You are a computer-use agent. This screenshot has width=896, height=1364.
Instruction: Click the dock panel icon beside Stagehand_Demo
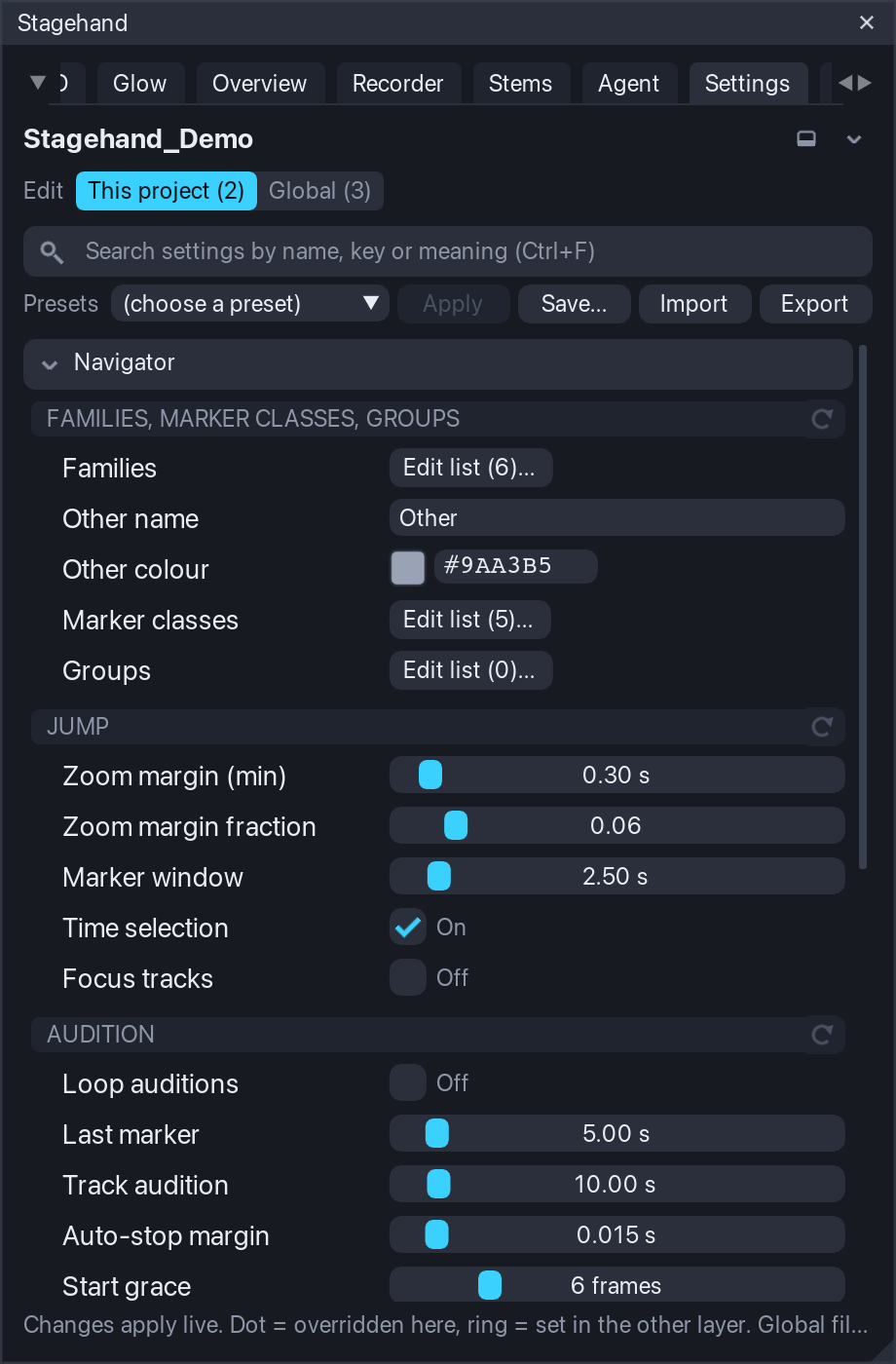pyautogui.click(x=806, y=138)
